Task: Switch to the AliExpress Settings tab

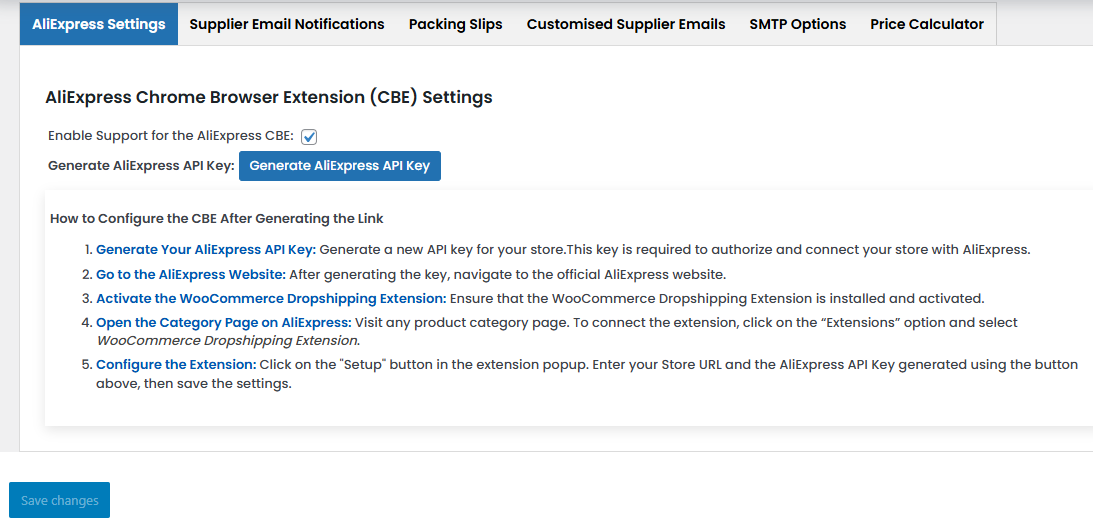Action: [x=98, y=24]
